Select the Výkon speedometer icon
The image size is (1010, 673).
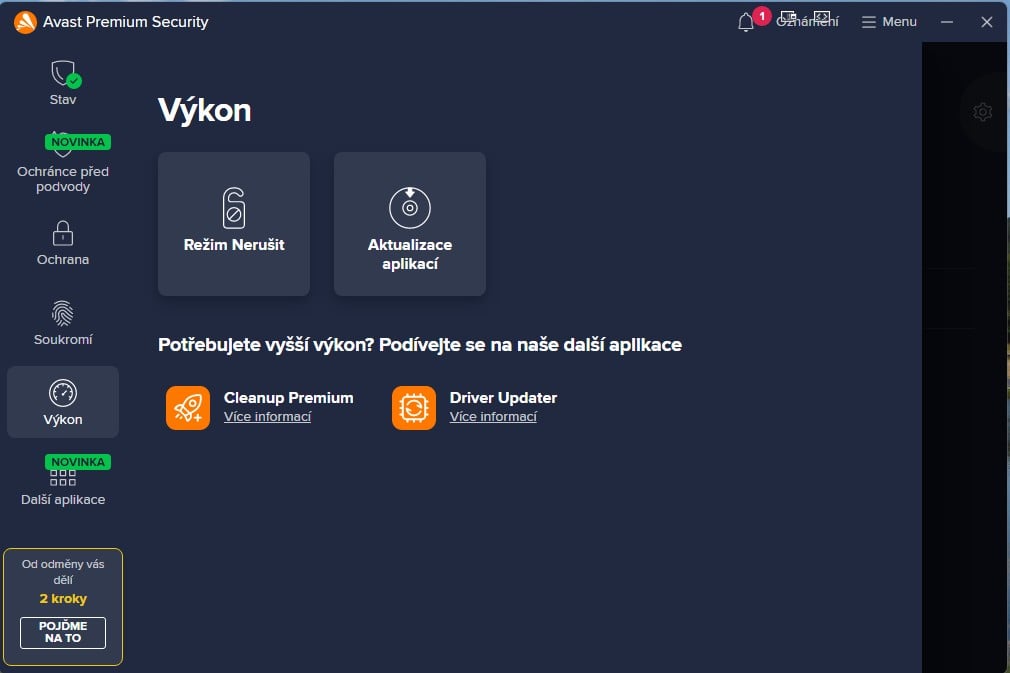click(63, 394)
